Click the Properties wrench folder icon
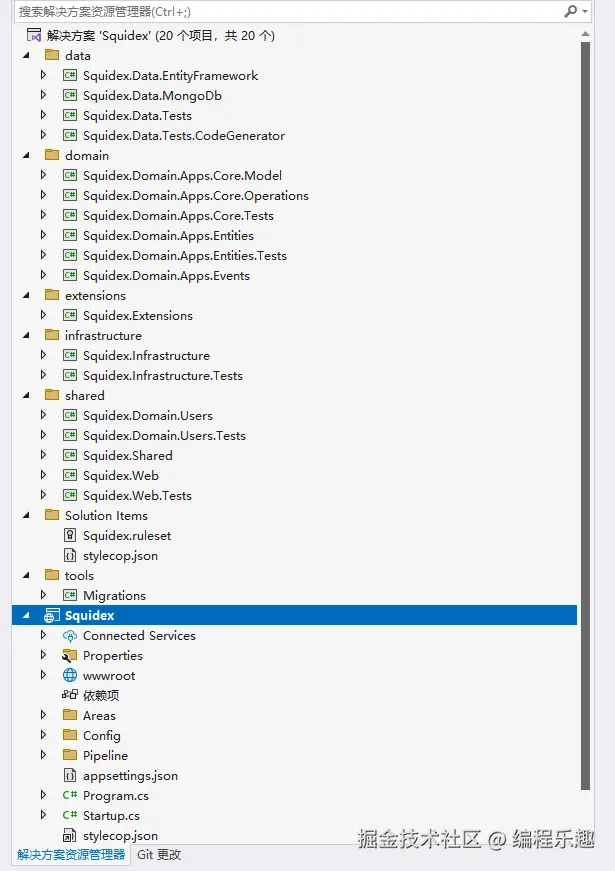Image resolution: width=615 pixels, height=871 pixels. point(69,655)
